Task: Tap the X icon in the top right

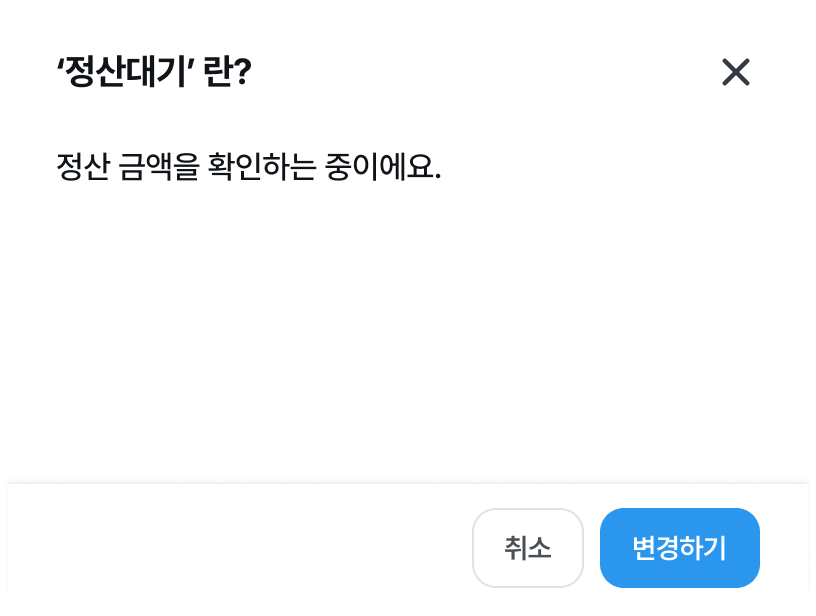Action: click(x=735, y=72)
